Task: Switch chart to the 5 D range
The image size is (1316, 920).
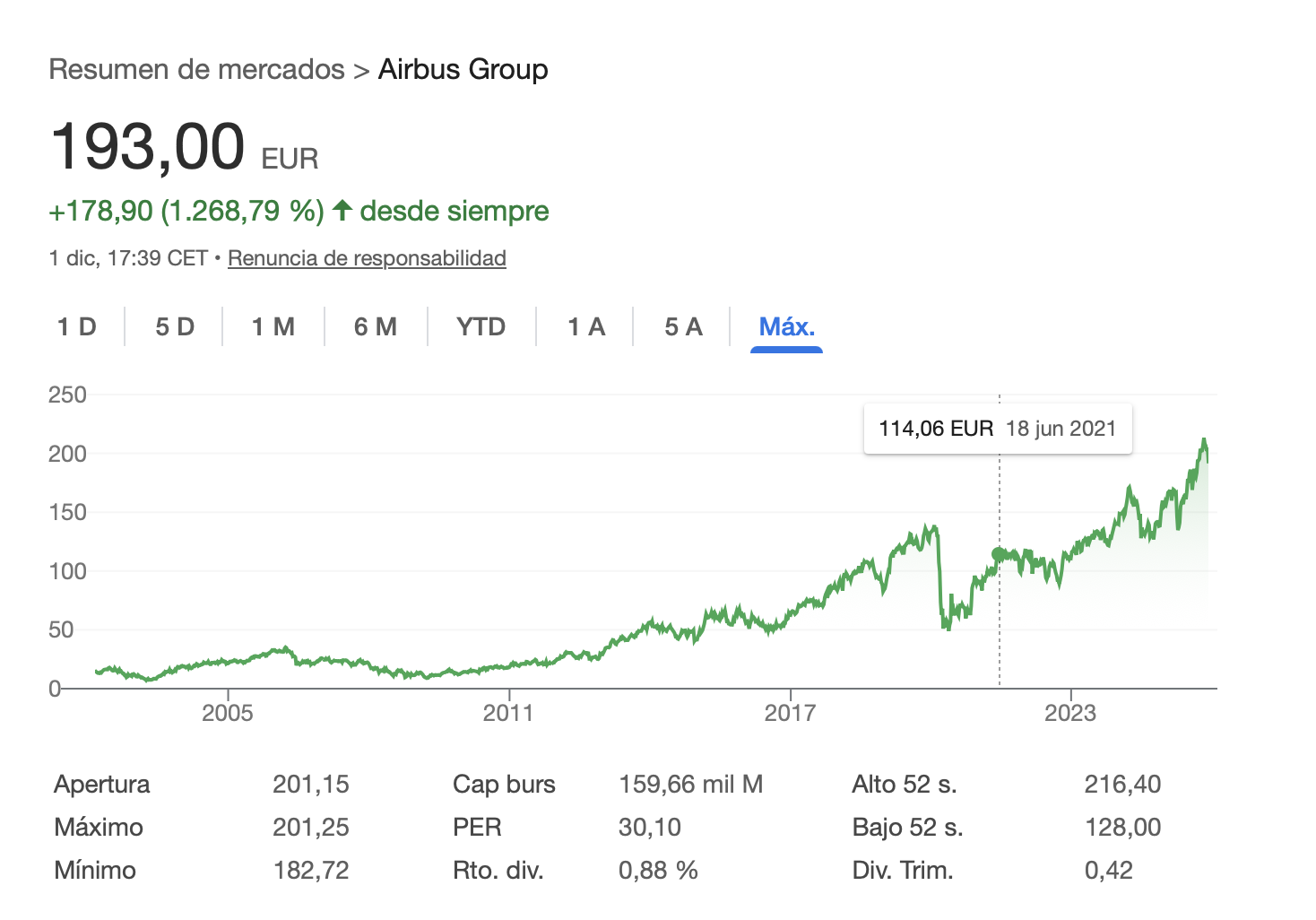Action: [175, 327]
